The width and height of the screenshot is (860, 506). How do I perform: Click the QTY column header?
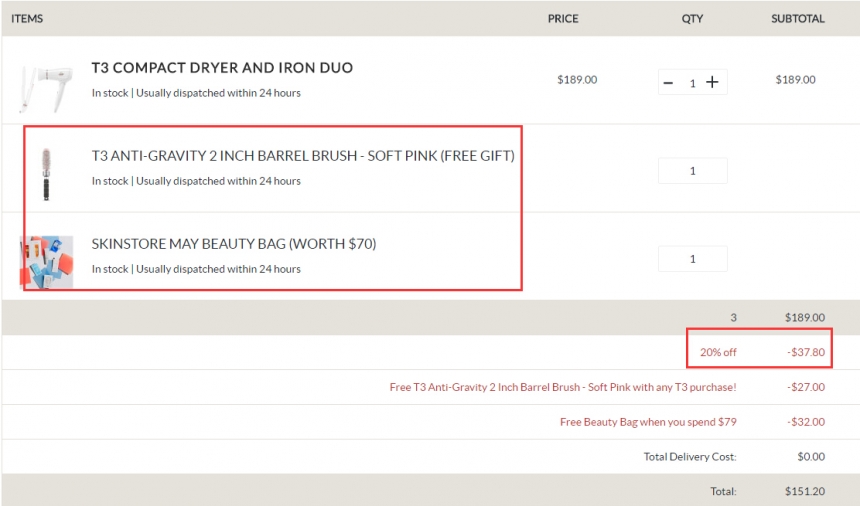click(692, 19)
